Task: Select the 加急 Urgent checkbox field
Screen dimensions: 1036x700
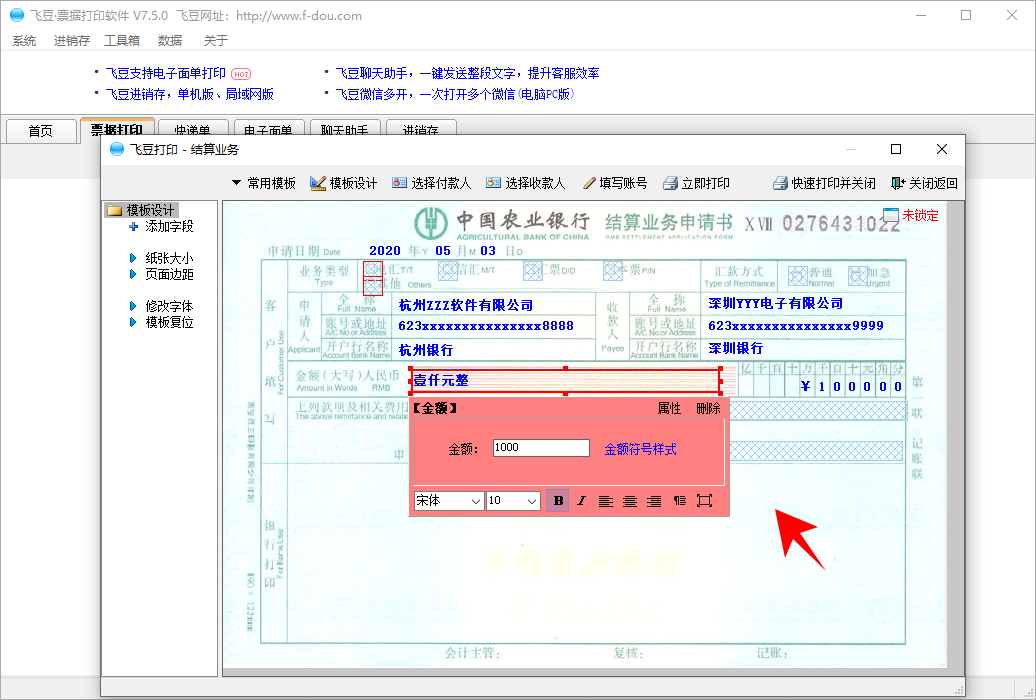Action: (858, 276)
